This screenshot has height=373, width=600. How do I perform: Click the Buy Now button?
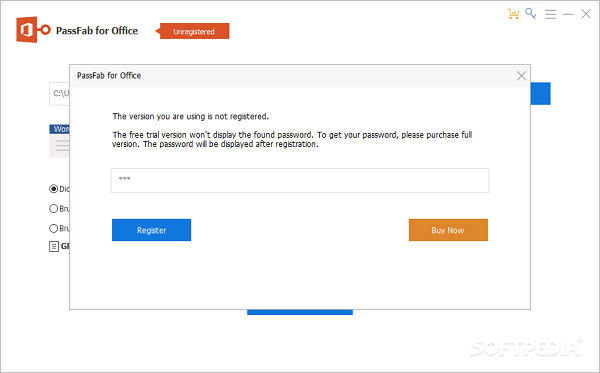point(448,230)
